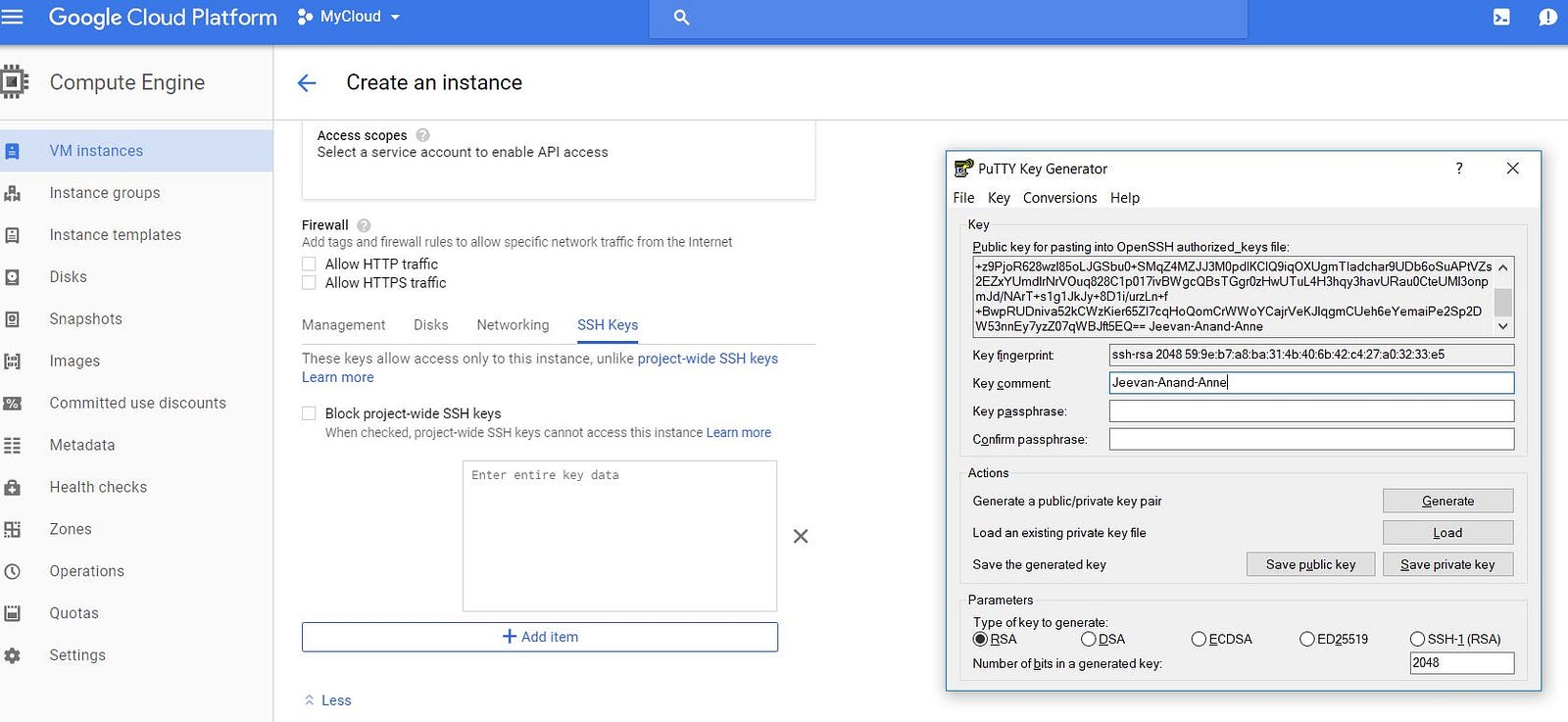Image resolution: width=1568 pixels, height=722 pixels.
Task: Collapse the options with Less expander
Action: pos(327,700)
